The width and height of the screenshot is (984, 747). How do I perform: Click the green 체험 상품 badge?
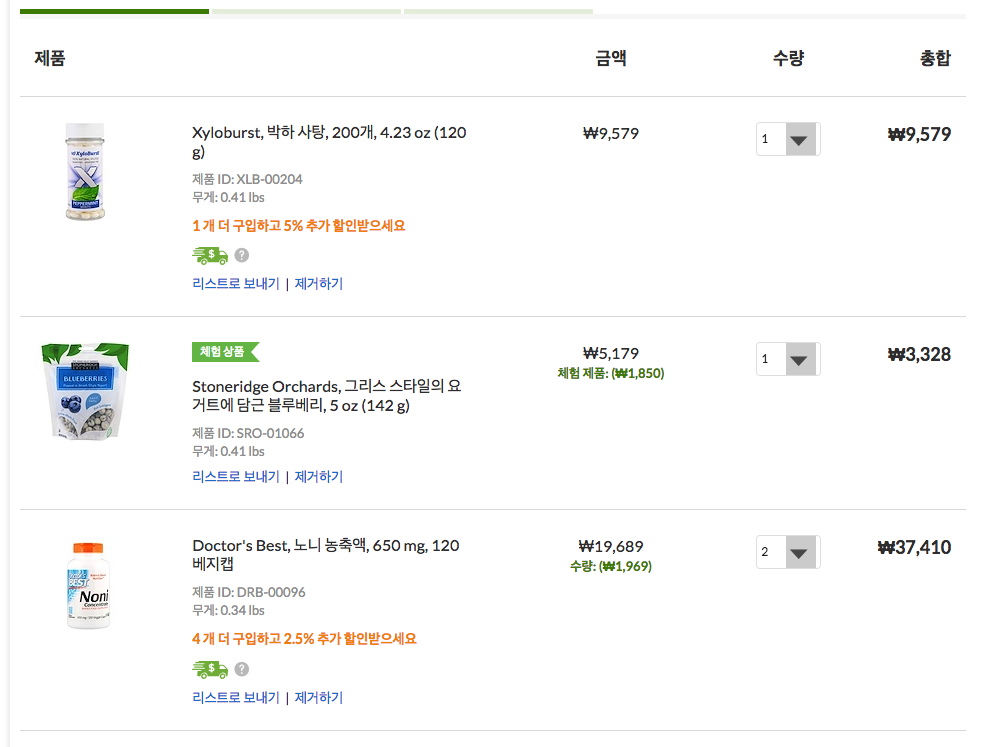[225, 351]
